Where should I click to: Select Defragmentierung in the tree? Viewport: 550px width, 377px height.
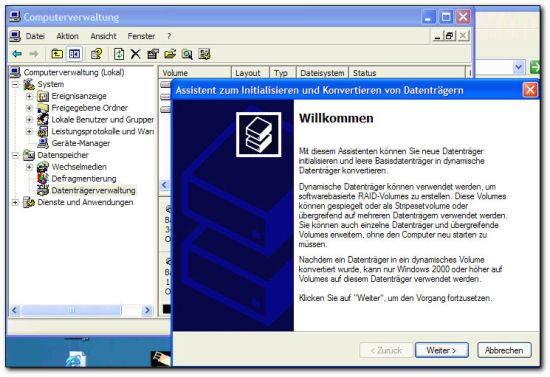point(83,179)
